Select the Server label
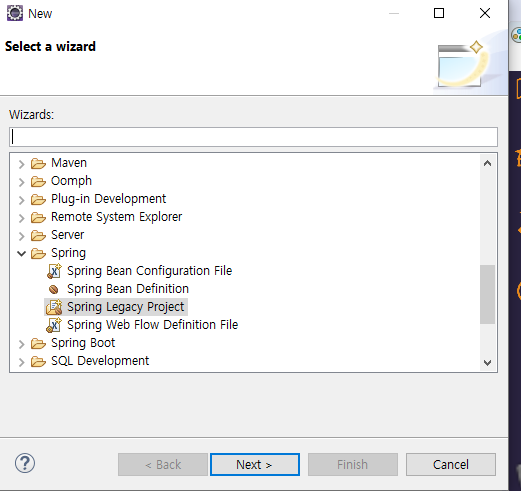Viewport: 521px width, 491px height. click(x=67, y=235)
